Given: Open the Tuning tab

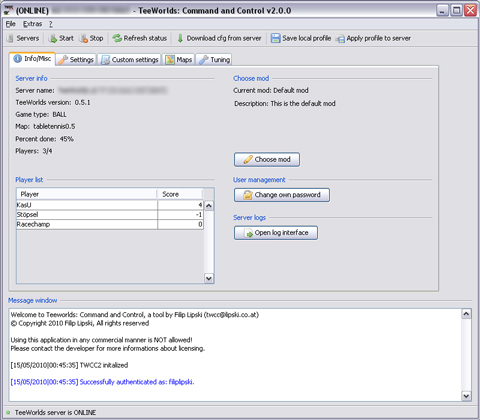Looking at the screenshot, I should click(x=214, y=60).
